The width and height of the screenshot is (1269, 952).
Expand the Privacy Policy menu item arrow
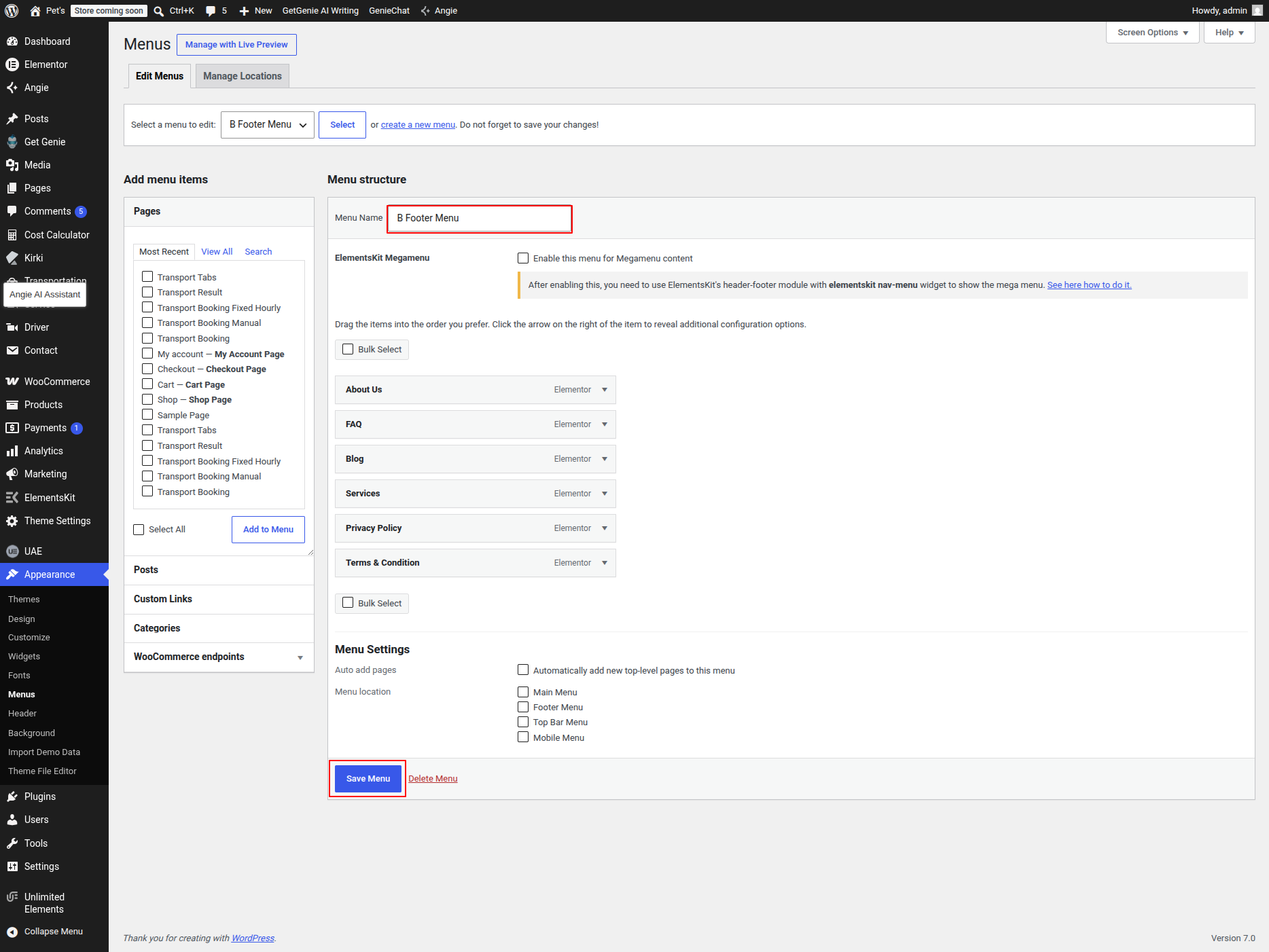click(605, 528)
